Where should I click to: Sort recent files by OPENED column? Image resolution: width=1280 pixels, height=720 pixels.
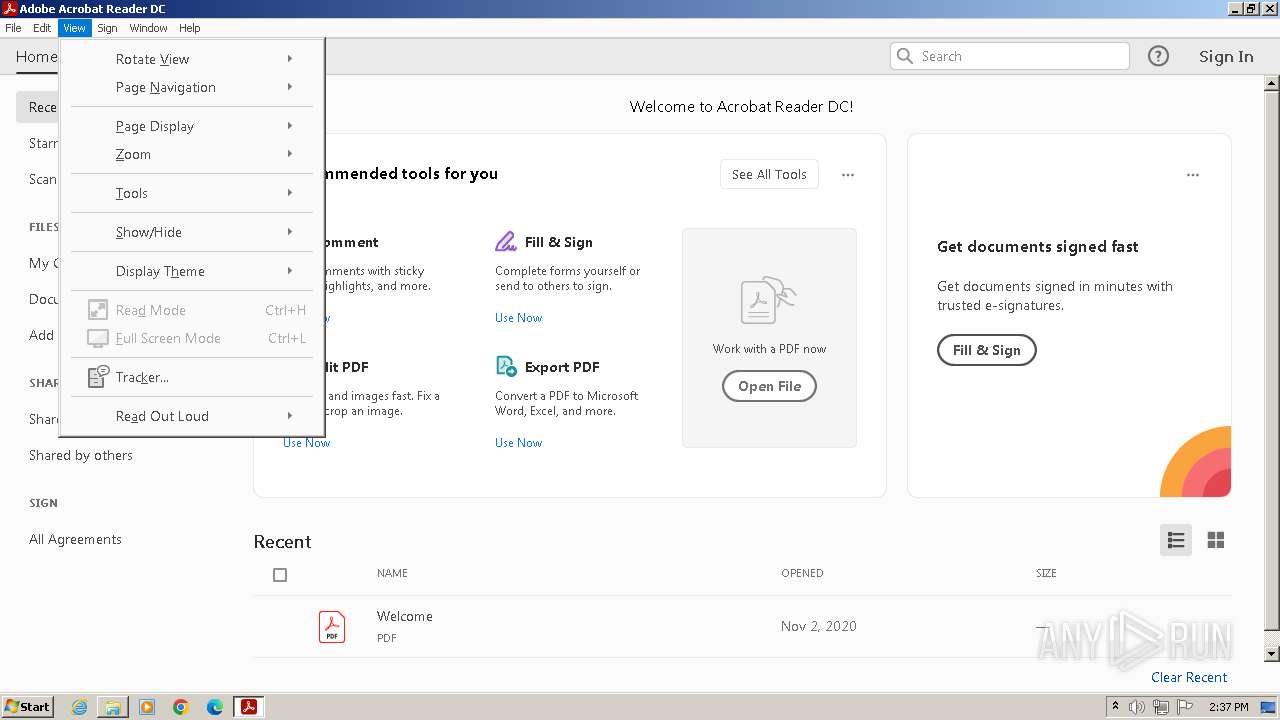point(802,573)
